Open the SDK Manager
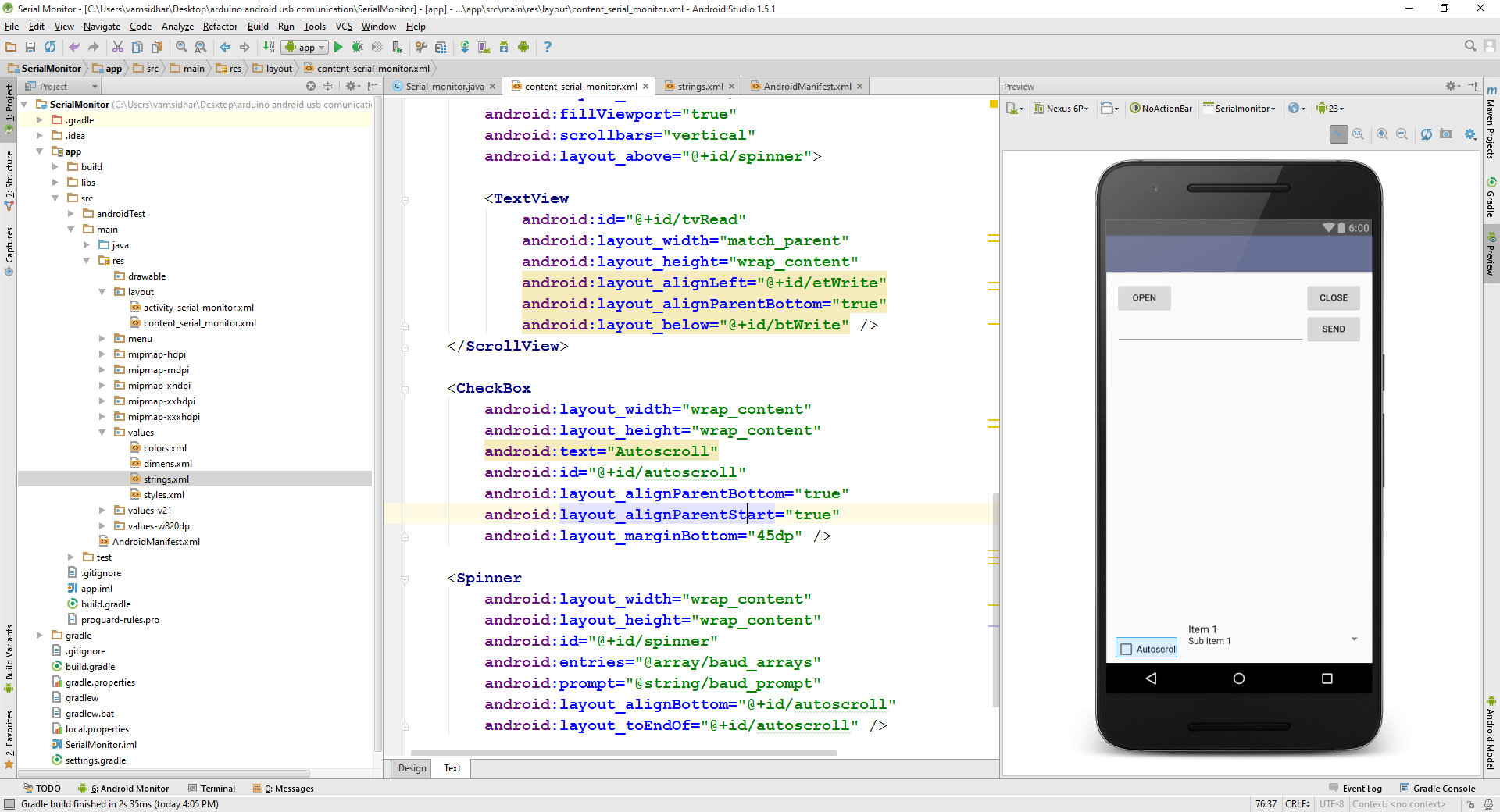Image resolution: width=1500 pixels, height=812 pixels. click(504, 47)
